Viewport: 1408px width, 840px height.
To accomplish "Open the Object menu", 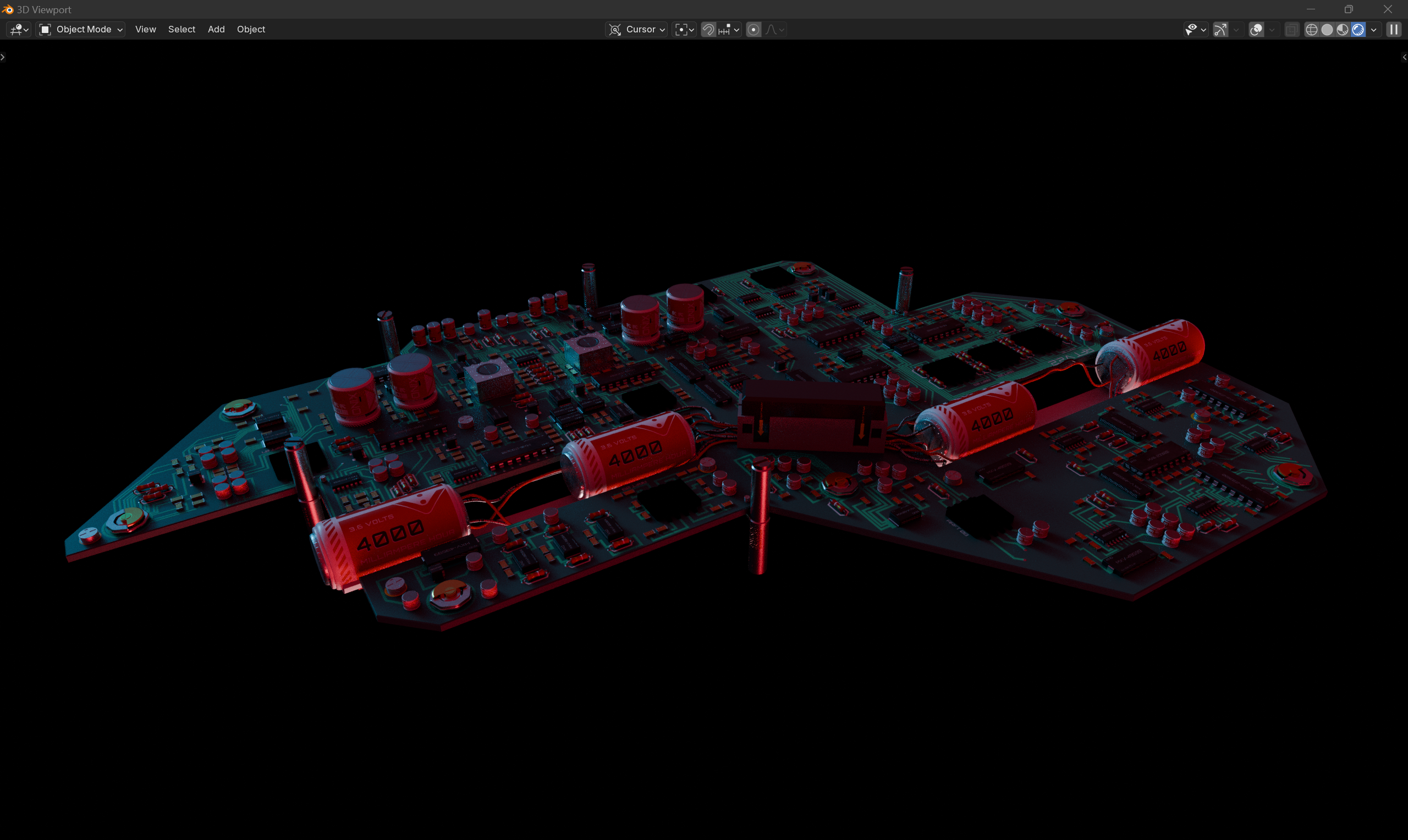I will [251, 30].
